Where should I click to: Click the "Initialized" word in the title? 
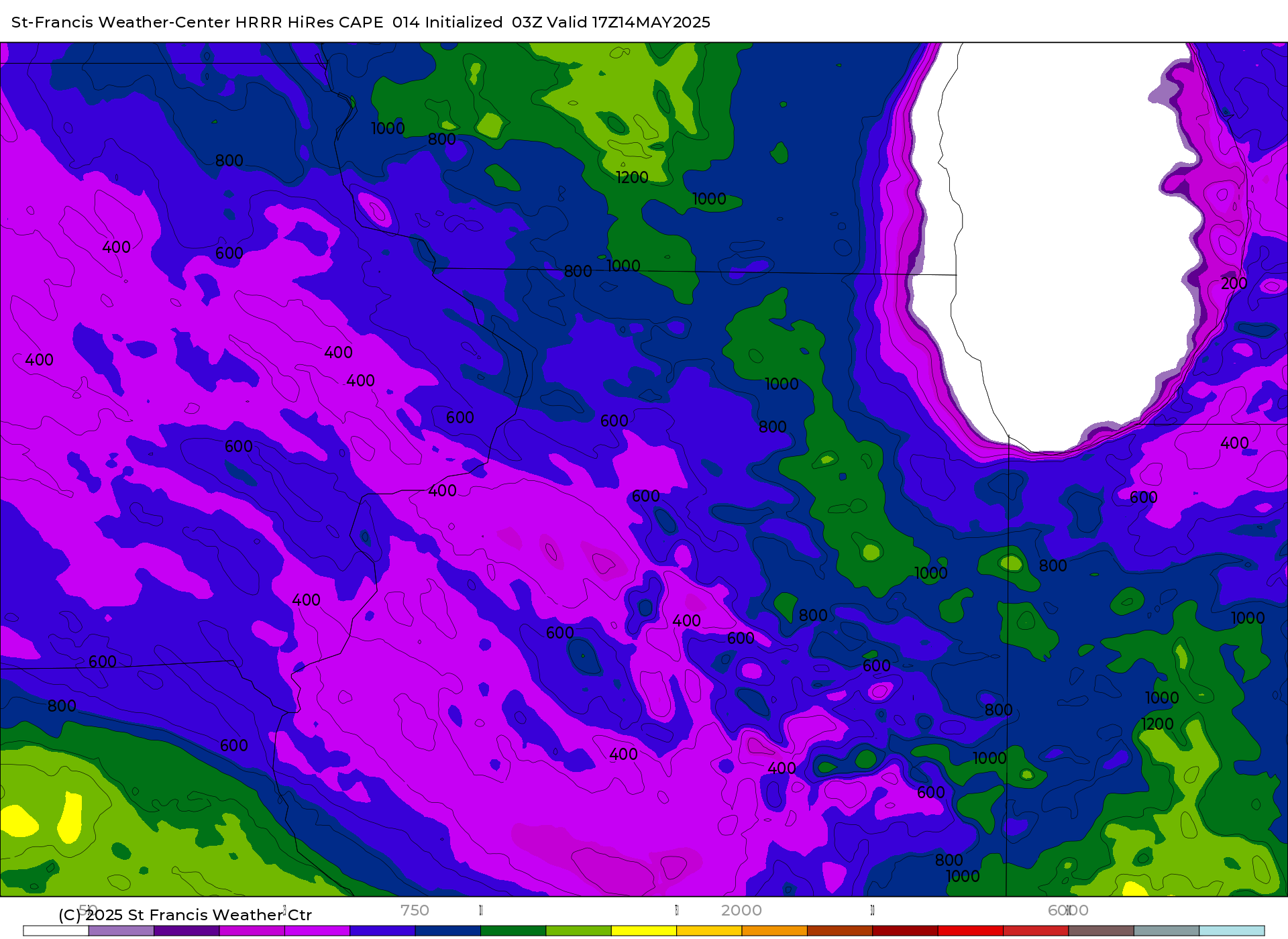(464, 22)
